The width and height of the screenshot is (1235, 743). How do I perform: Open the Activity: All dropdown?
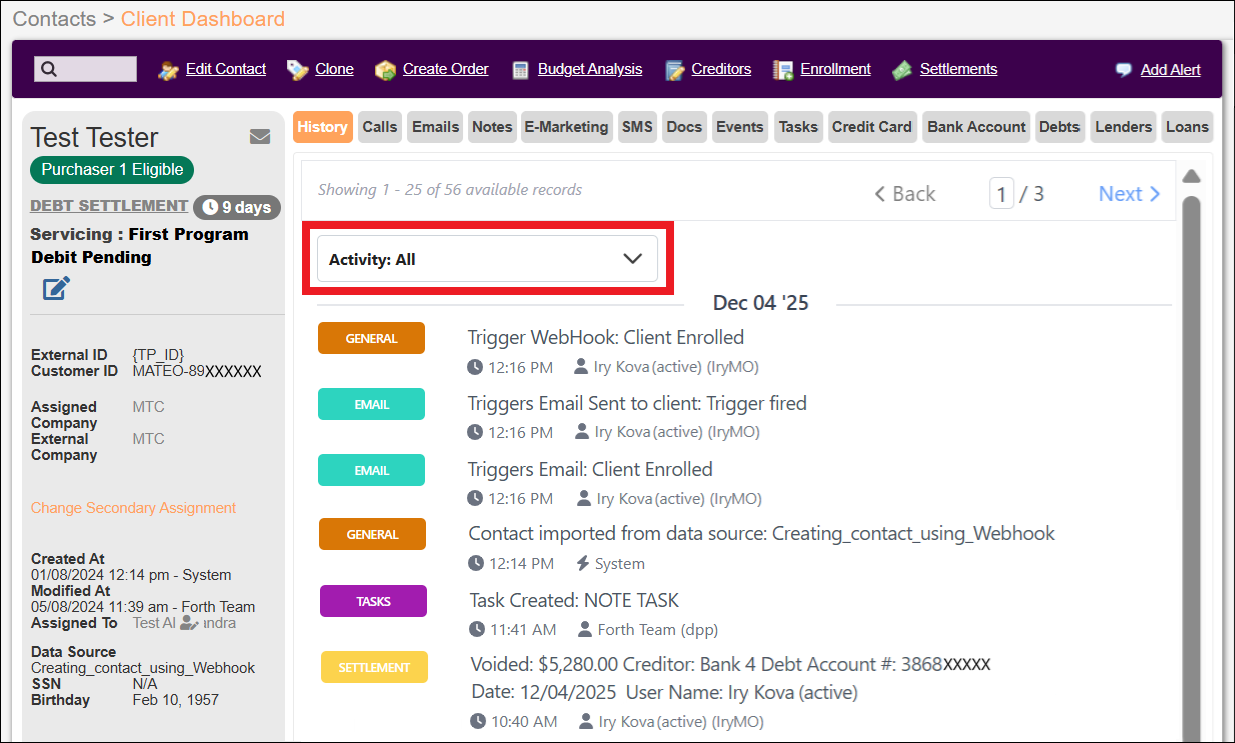pyautogui.click(x=487, y=259)
